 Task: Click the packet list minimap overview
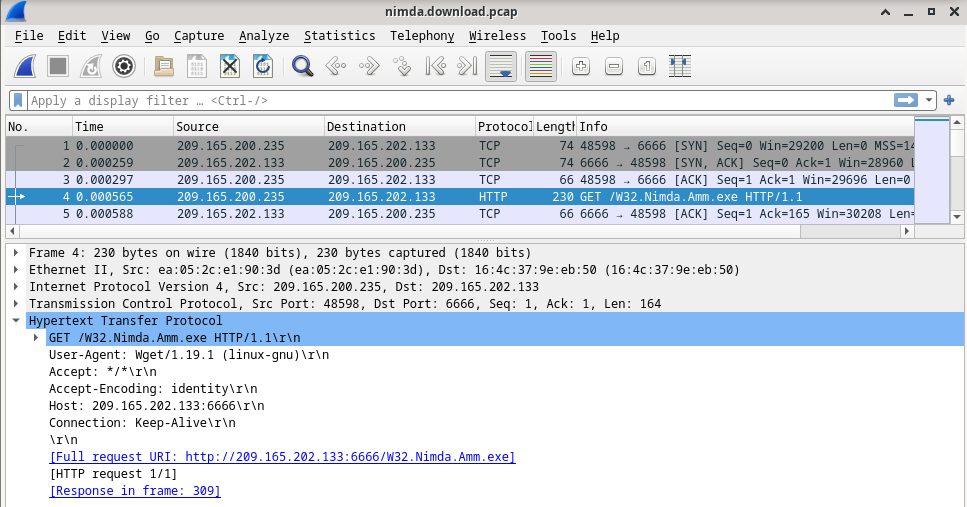(x=932, y=170)
